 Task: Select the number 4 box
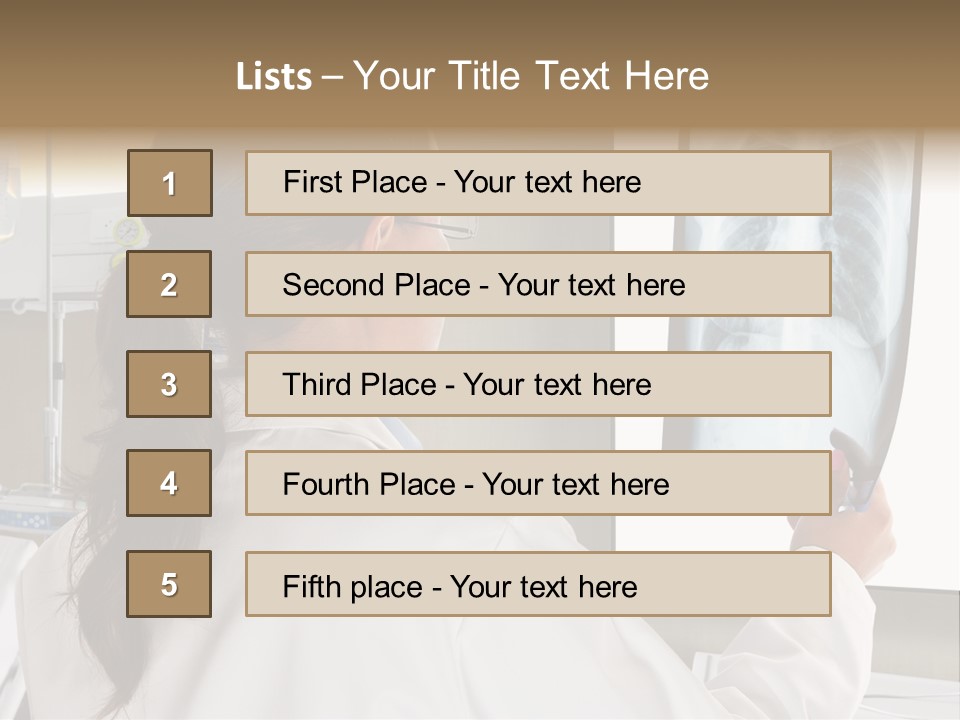pyautogui.click(x=169, y=483)
